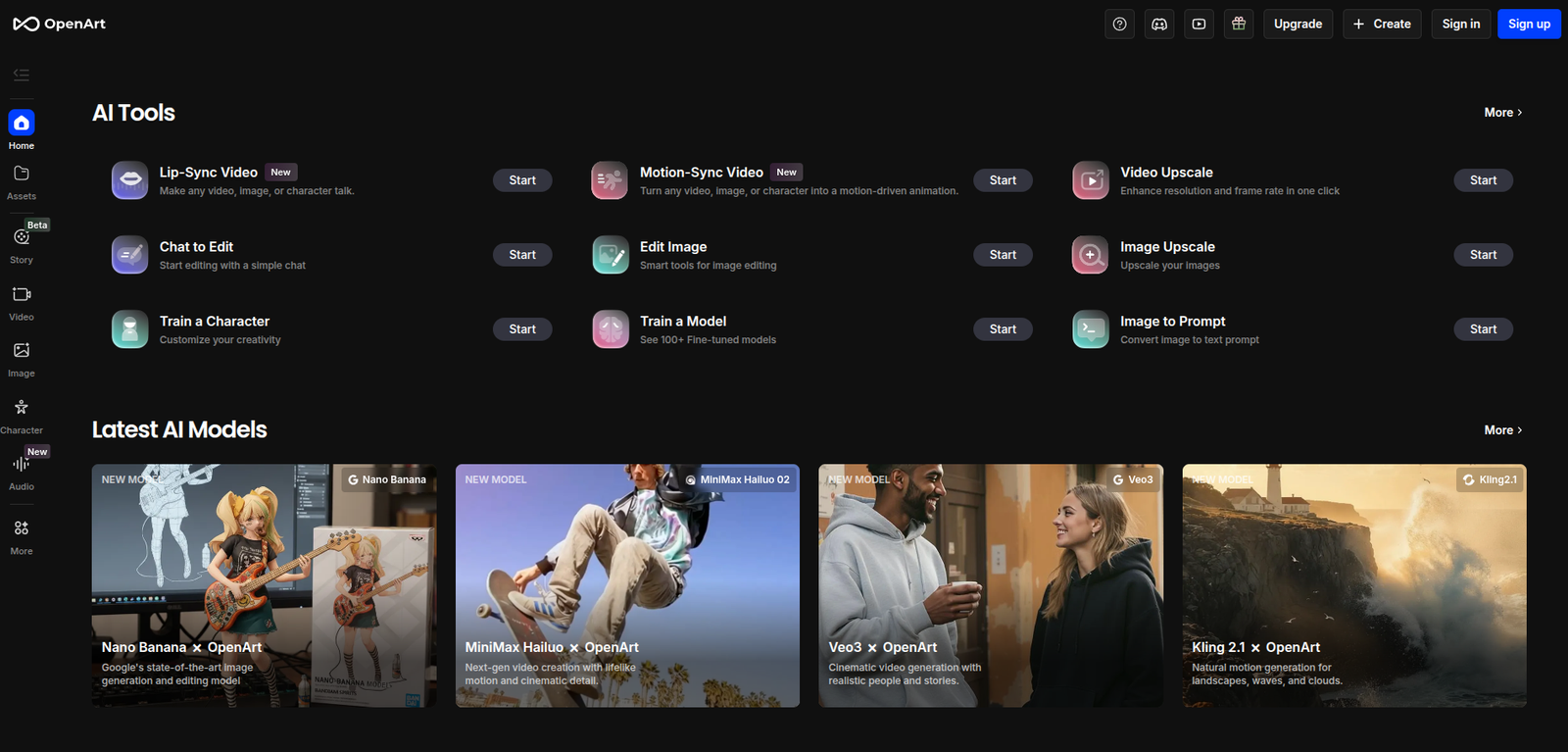The height and width of the screenshot is (752, 1568).
Task: Click the OpenArt logo
Action: [x=60, y=24]
